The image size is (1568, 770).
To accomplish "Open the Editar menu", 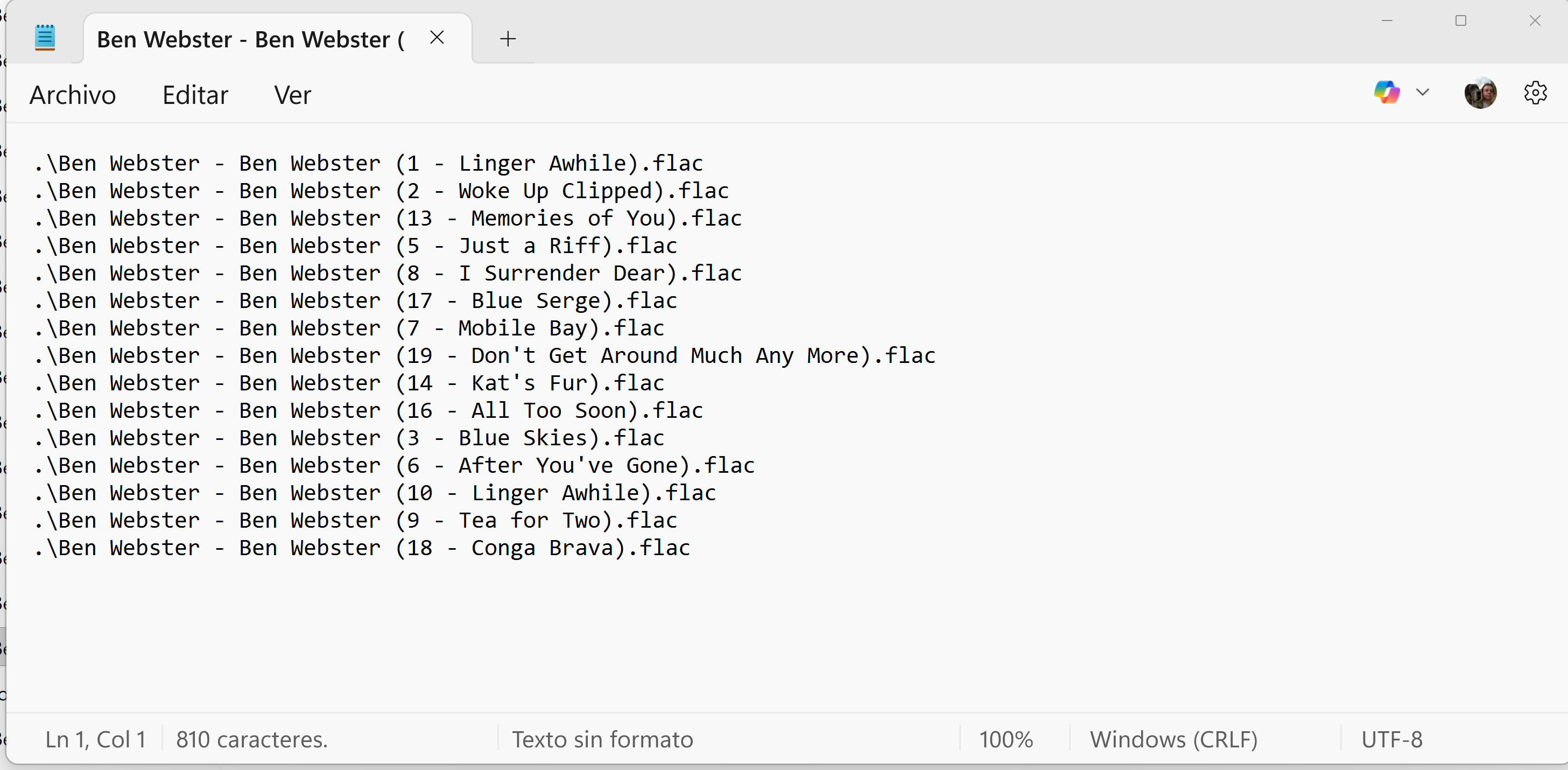I will pos(195,95).
